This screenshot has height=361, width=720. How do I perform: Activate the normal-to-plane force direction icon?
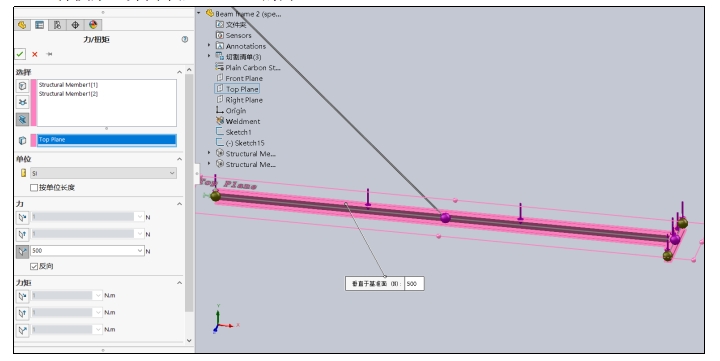[22, 251]
